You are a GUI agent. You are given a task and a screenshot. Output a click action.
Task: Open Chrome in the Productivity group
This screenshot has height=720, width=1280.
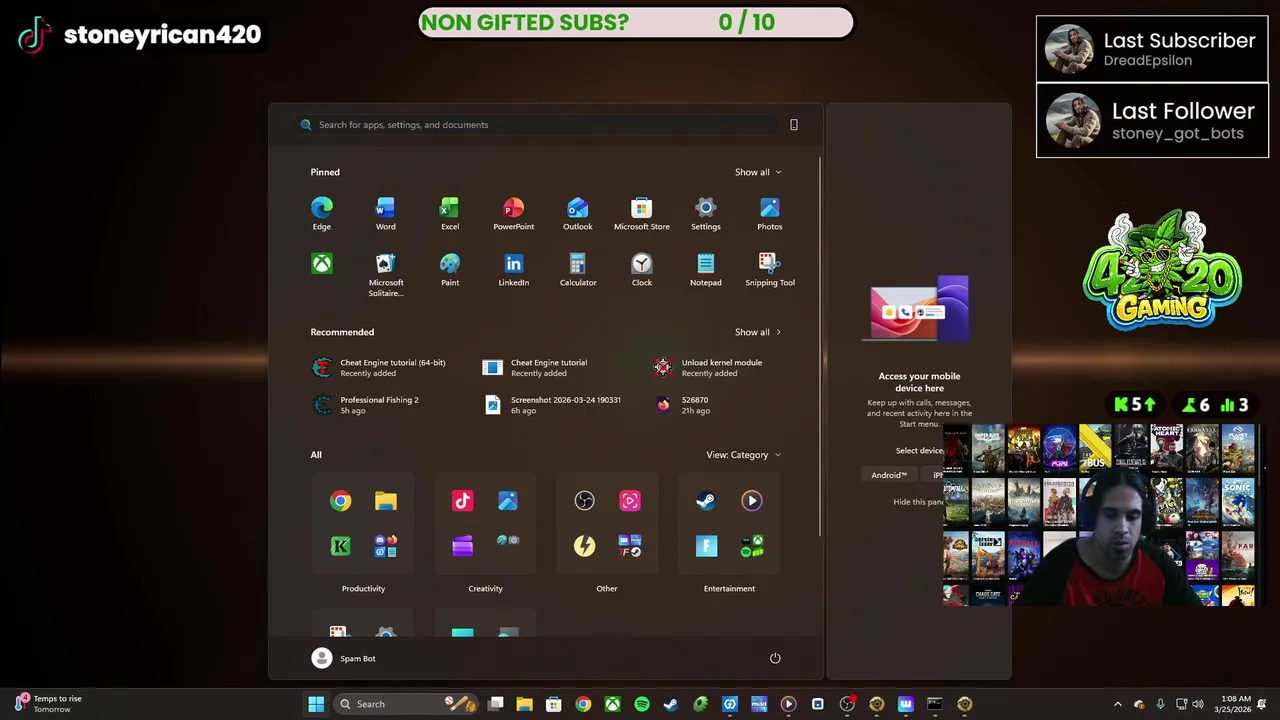point(341,501)
